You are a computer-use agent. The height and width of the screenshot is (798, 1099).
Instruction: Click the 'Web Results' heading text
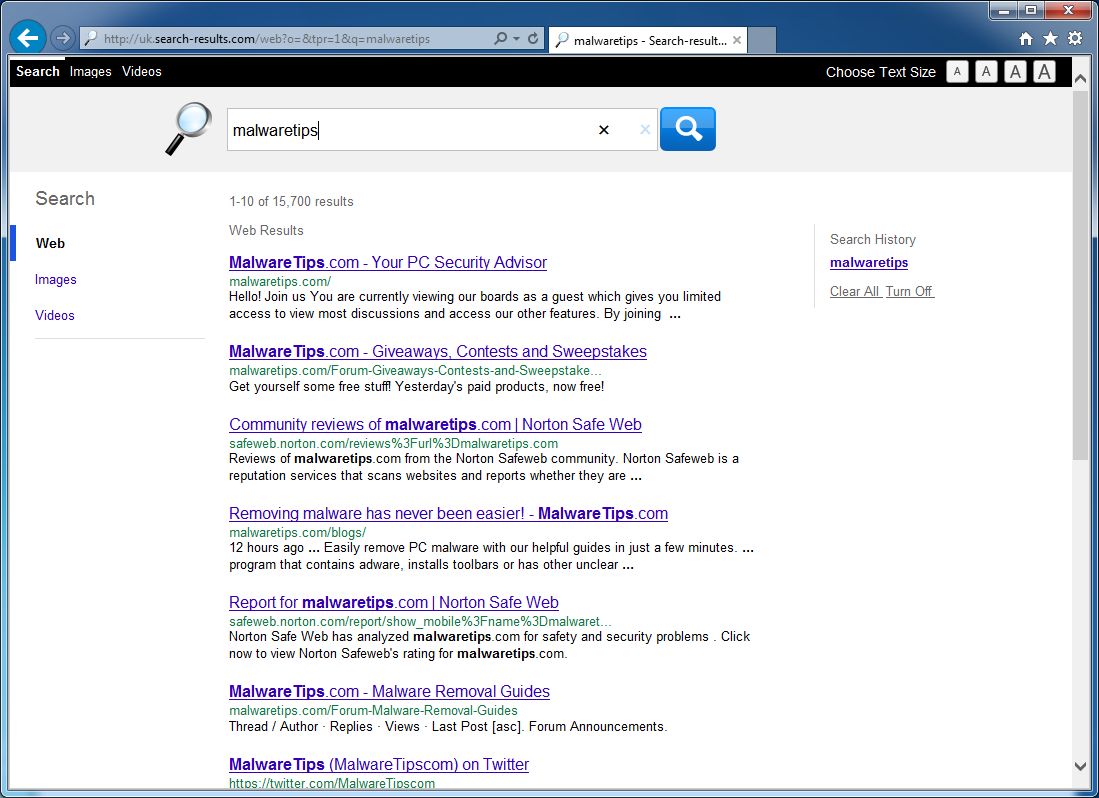pos(266,230)
